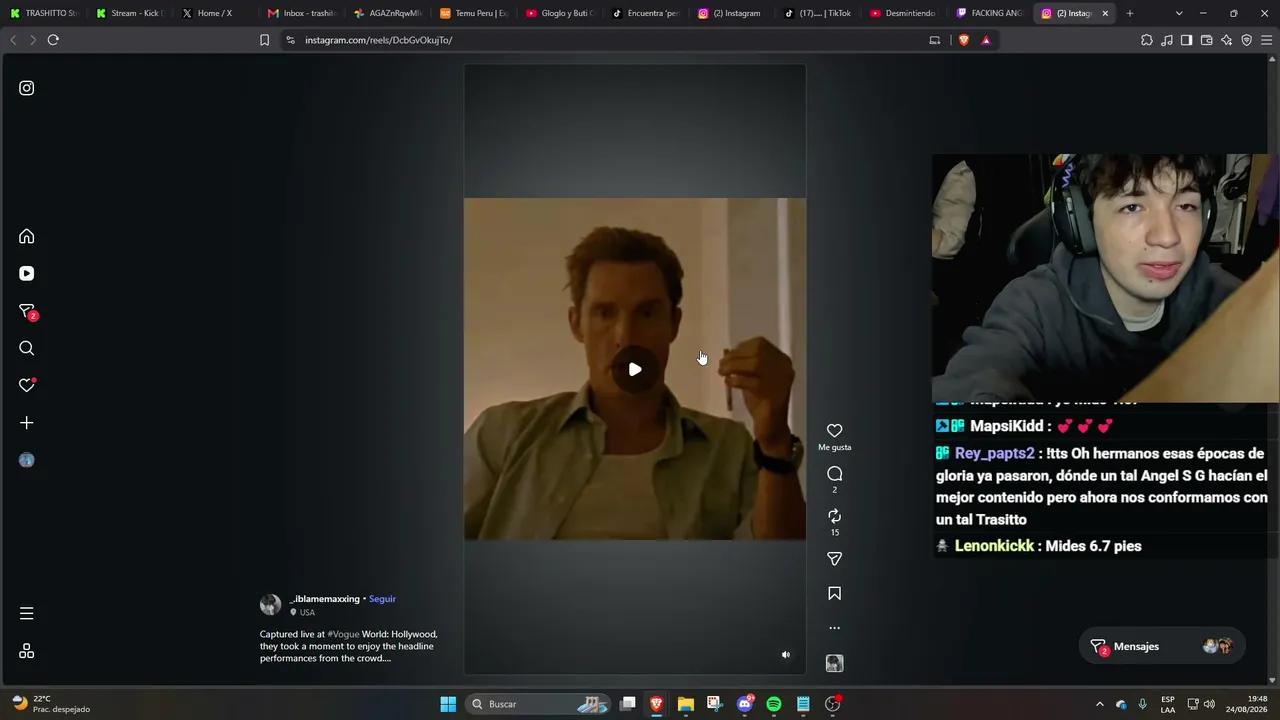Open the Windows Start menu
Viewport: 1280px width, 720px height.
448,704
